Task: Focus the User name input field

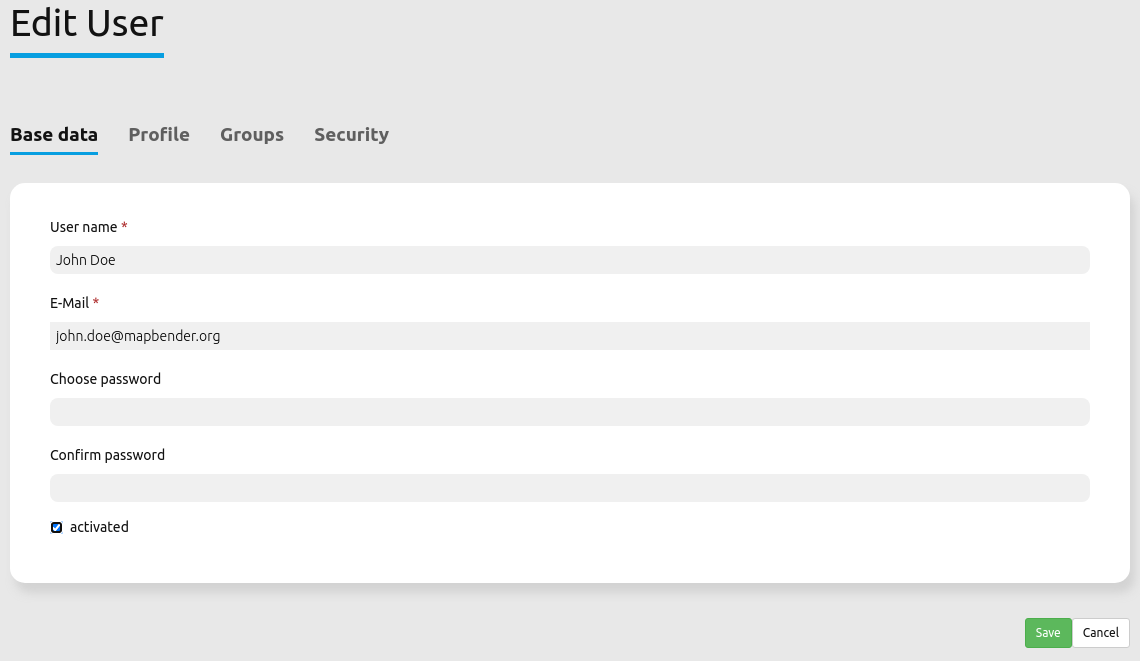Action: (570, 260)
